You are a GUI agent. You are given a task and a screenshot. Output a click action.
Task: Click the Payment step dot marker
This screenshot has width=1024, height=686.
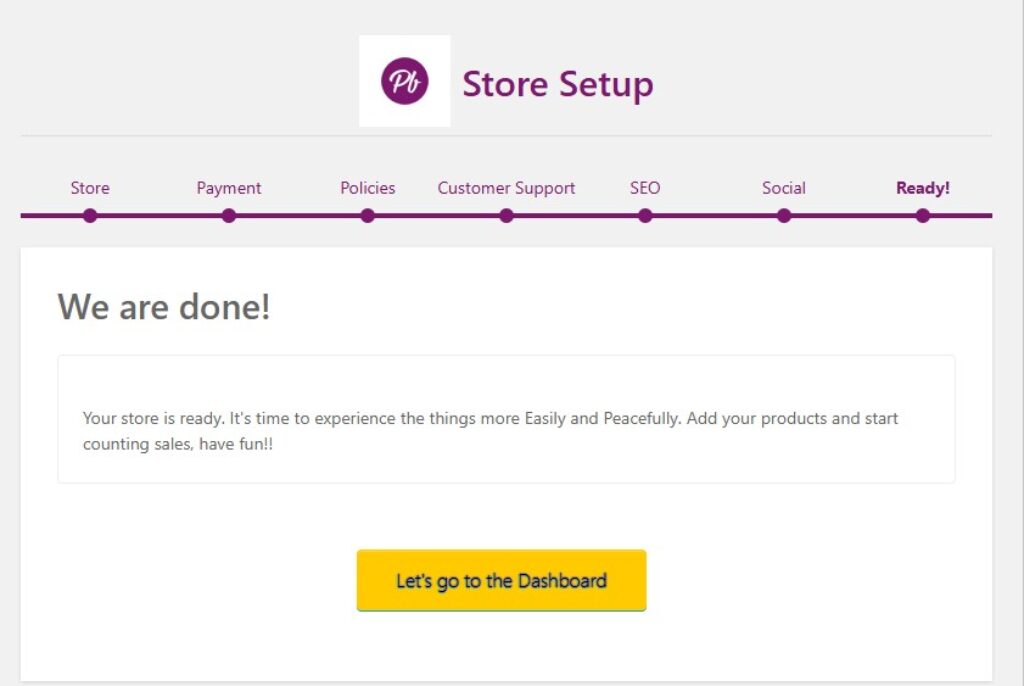(x=229, y=215)
